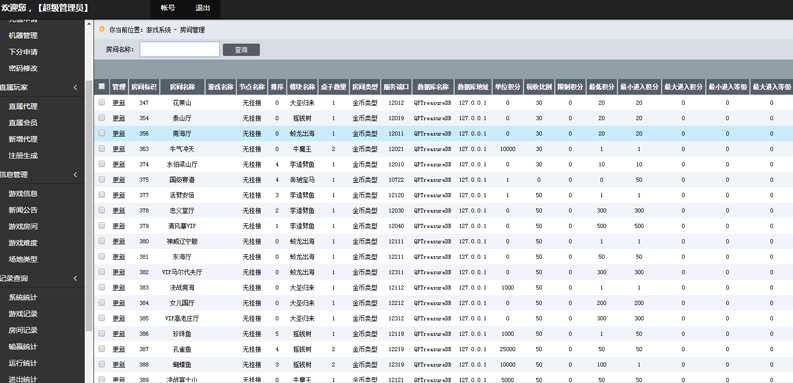This screenshot has width=793, height=383.
Task: Open the 更新 link for room 347
Action: click(118, 103)
